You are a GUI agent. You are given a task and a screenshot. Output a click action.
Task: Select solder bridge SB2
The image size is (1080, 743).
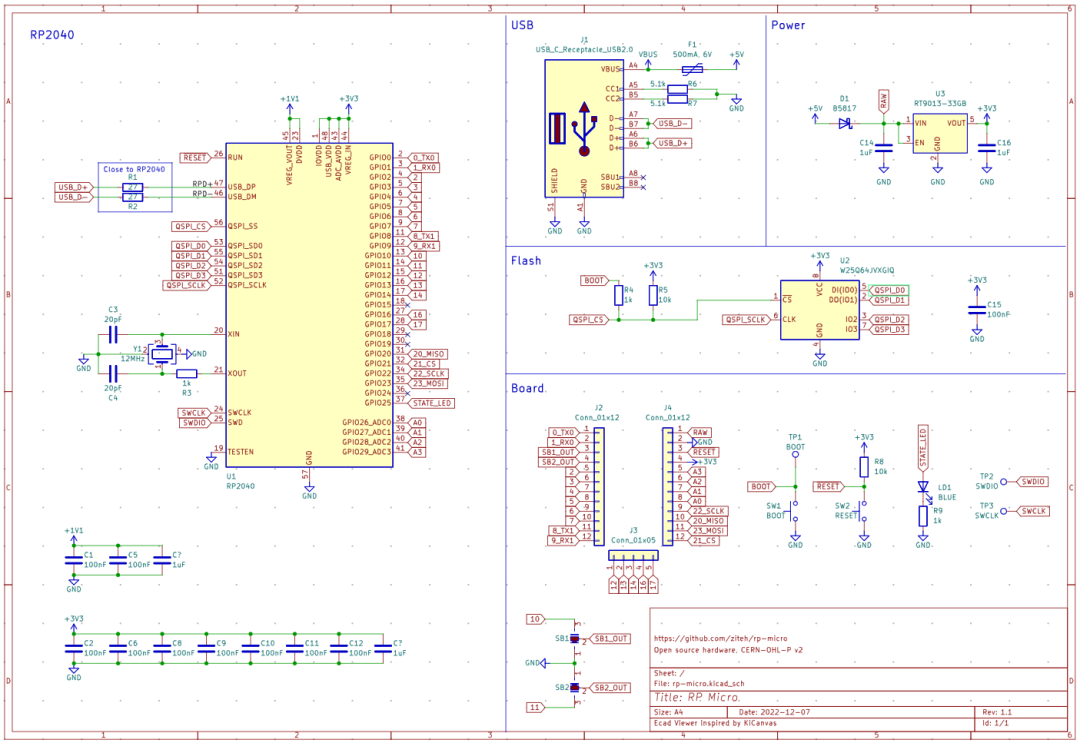coord(575,688)
